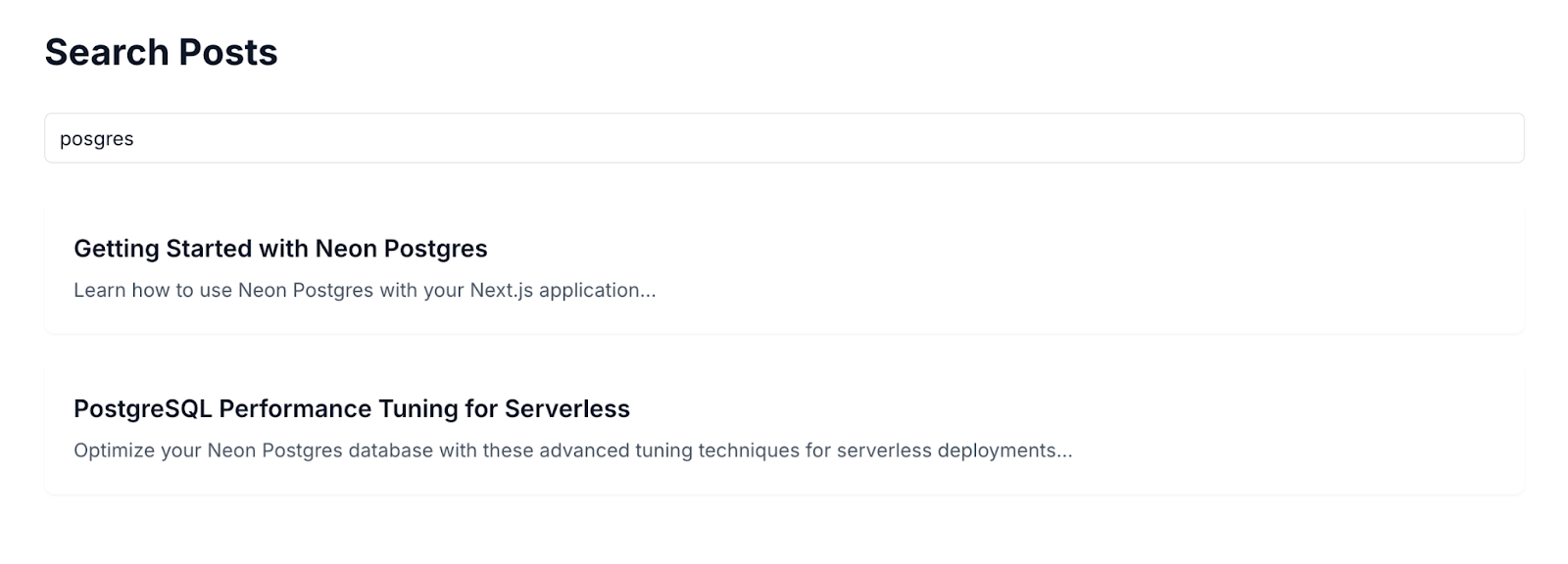Click the word Next.js in first result
Viewport: 1568px width, 564px height.
pos(501,291)
